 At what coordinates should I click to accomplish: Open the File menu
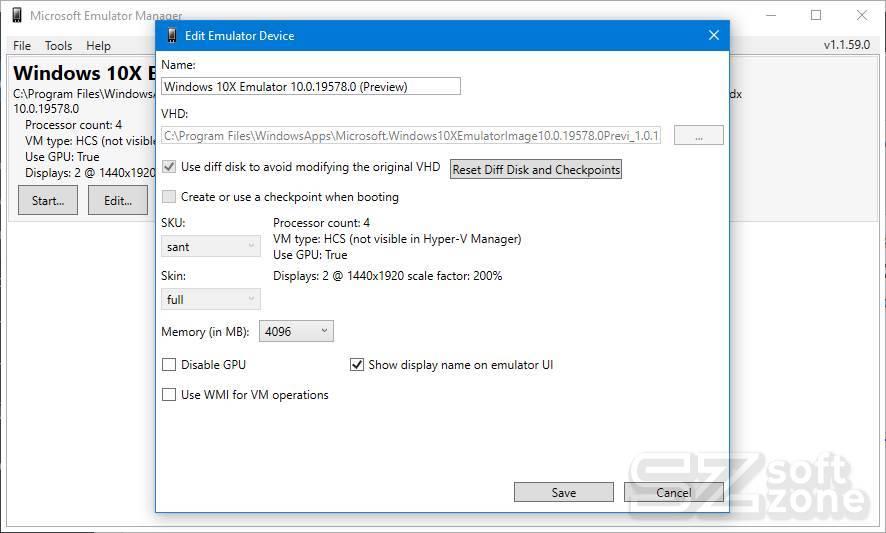click(x=22, y=46)
